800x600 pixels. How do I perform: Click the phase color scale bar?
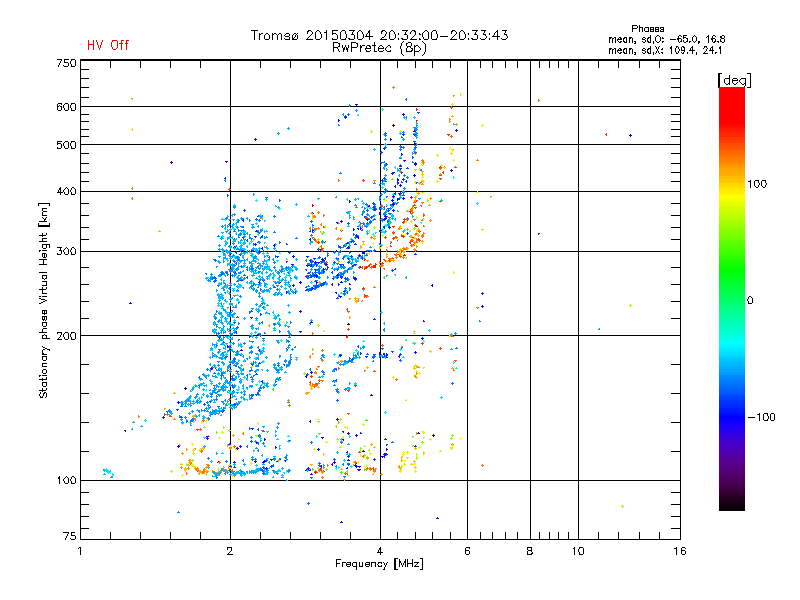732,298
